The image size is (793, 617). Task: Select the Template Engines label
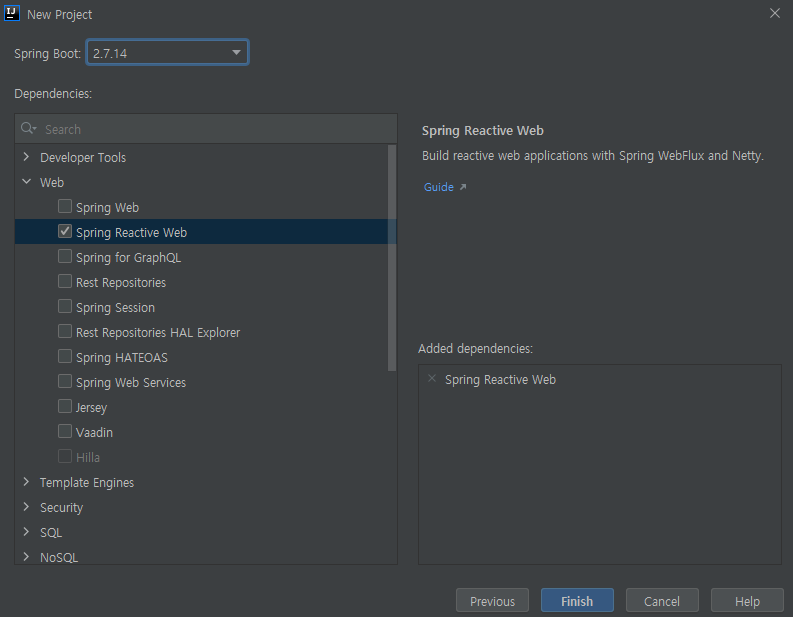point(87,482)
